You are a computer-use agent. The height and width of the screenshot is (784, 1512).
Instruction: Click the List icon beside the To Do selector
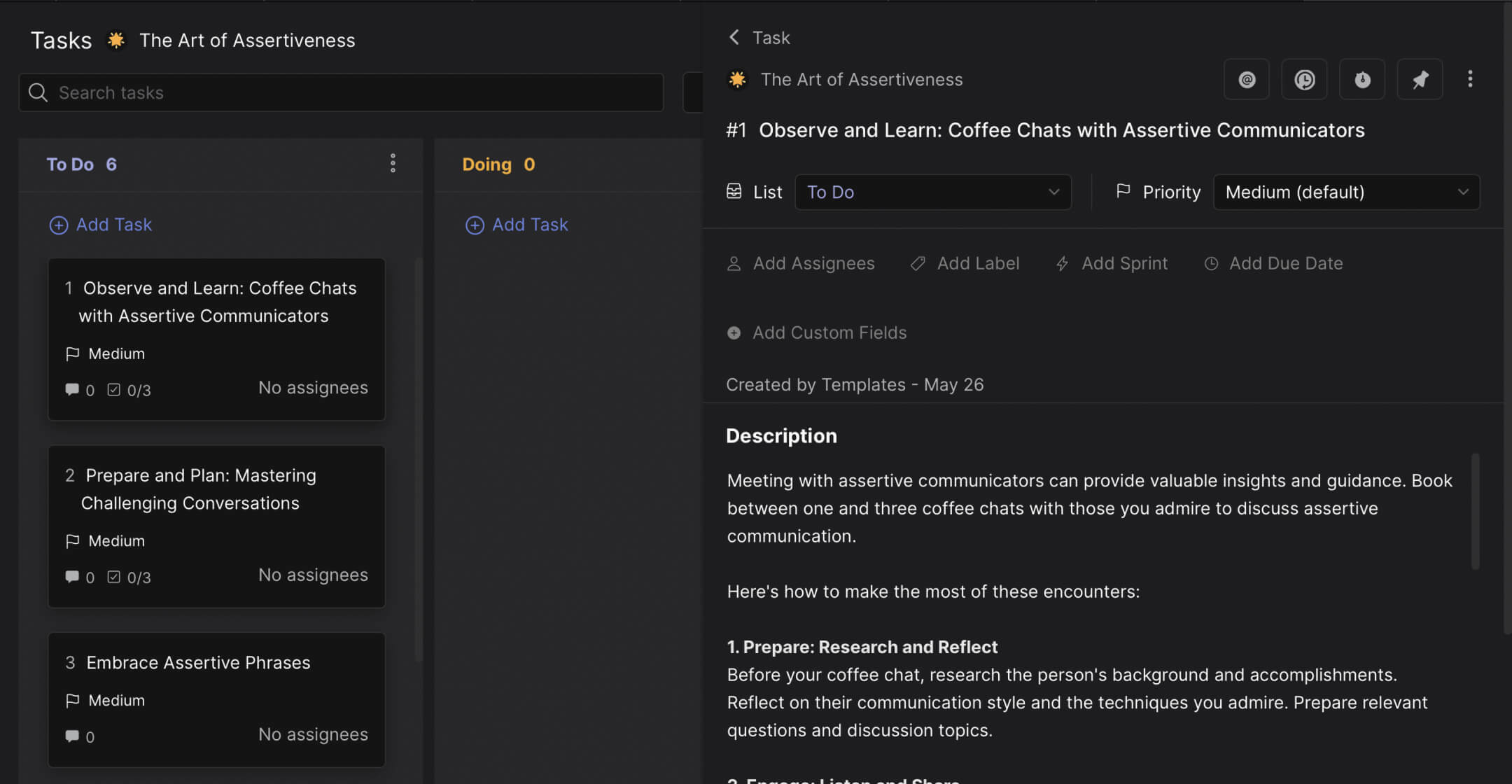coord(734,191)
